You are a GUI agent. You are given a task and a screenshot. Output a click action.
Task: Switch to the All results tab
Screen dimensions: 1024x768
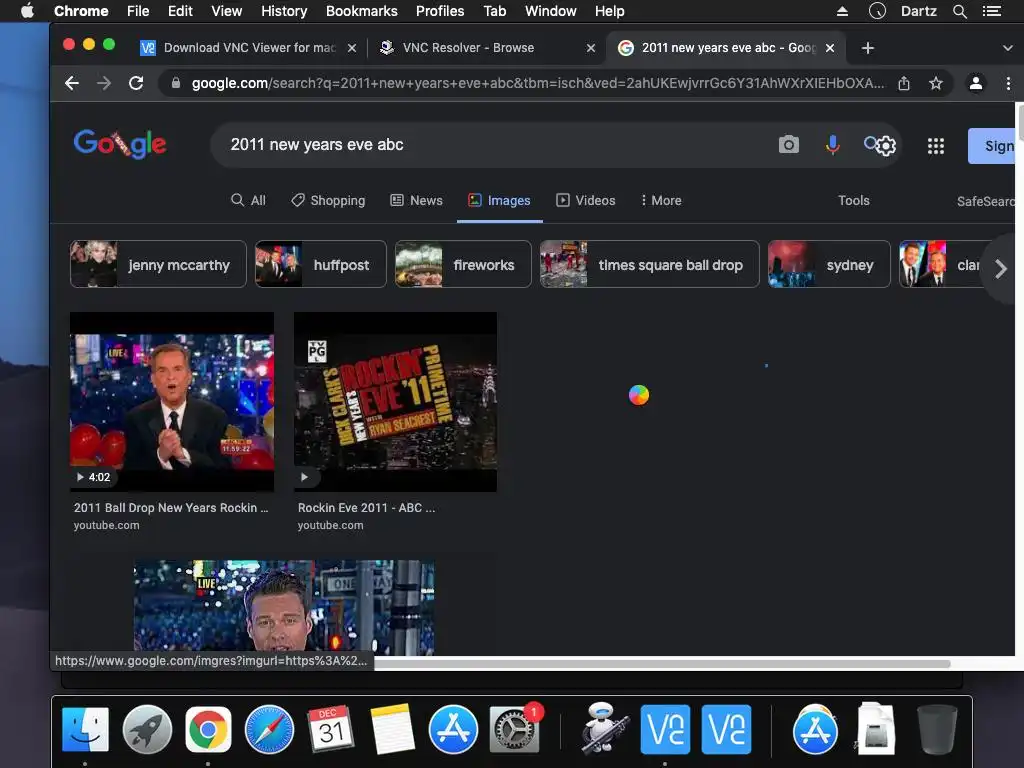pos(248,200)
